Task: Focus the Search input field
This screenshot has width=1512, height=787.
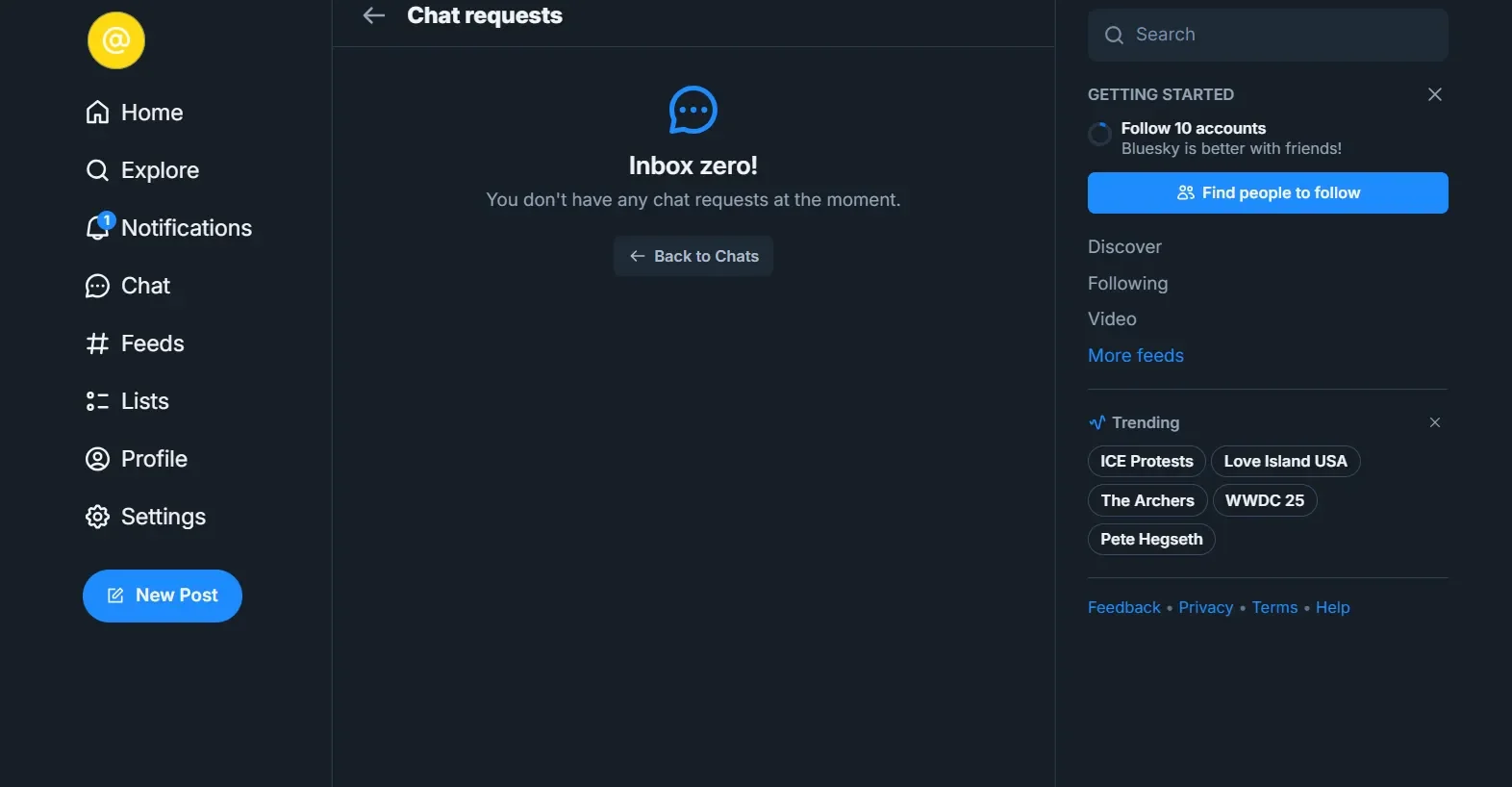Action: coord(1279,35)
